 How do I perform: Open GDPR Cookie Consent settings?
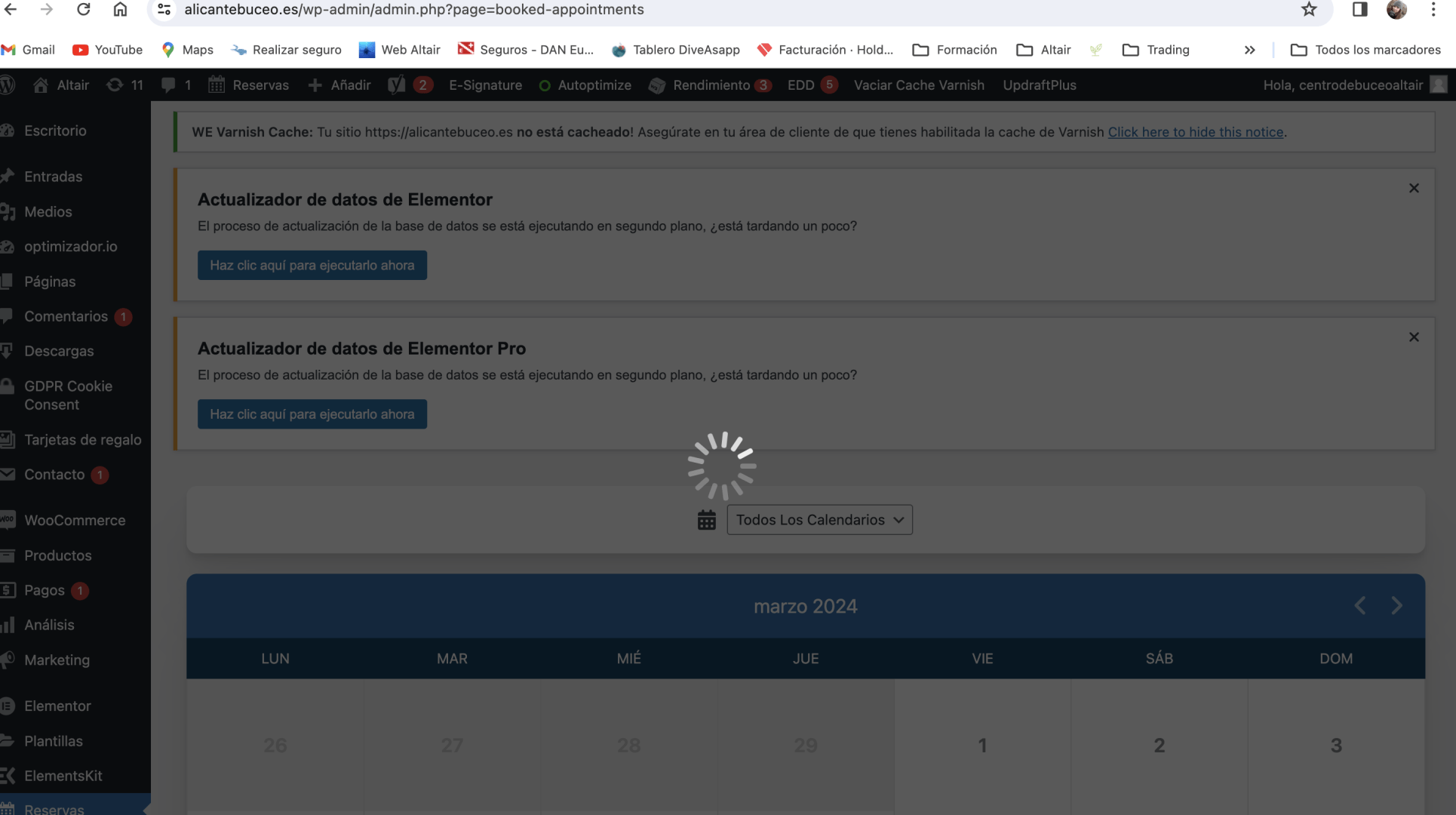[68, 395]
